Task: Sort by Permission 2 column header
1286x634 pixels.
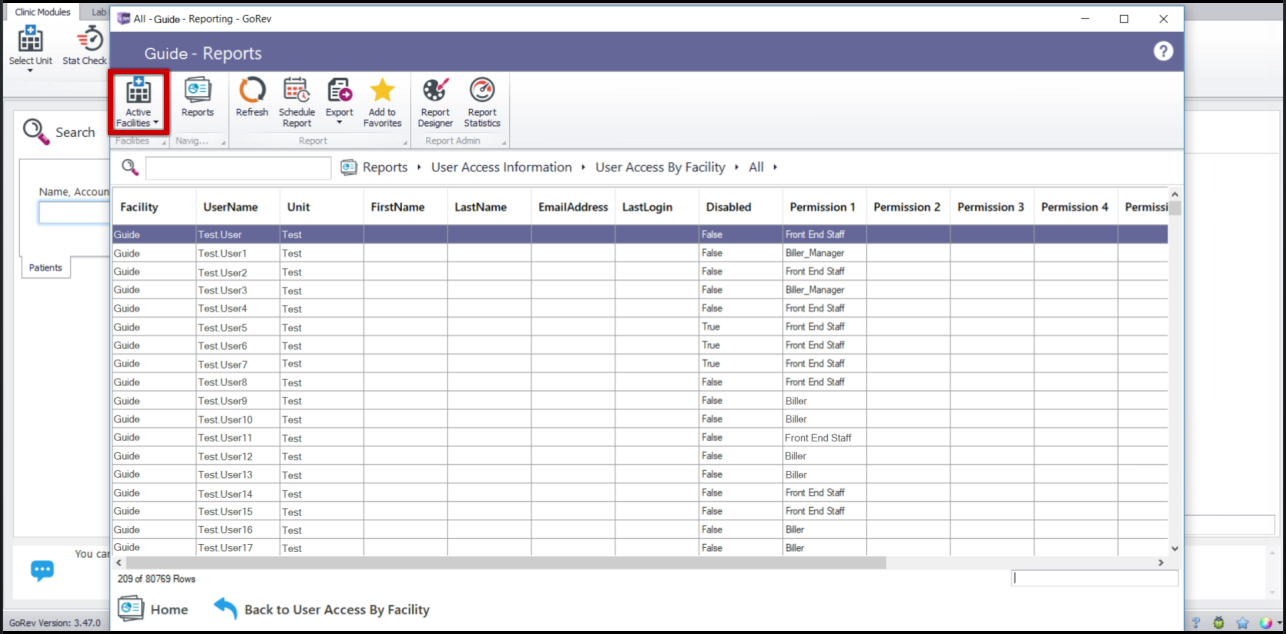Action: point(909,207)
